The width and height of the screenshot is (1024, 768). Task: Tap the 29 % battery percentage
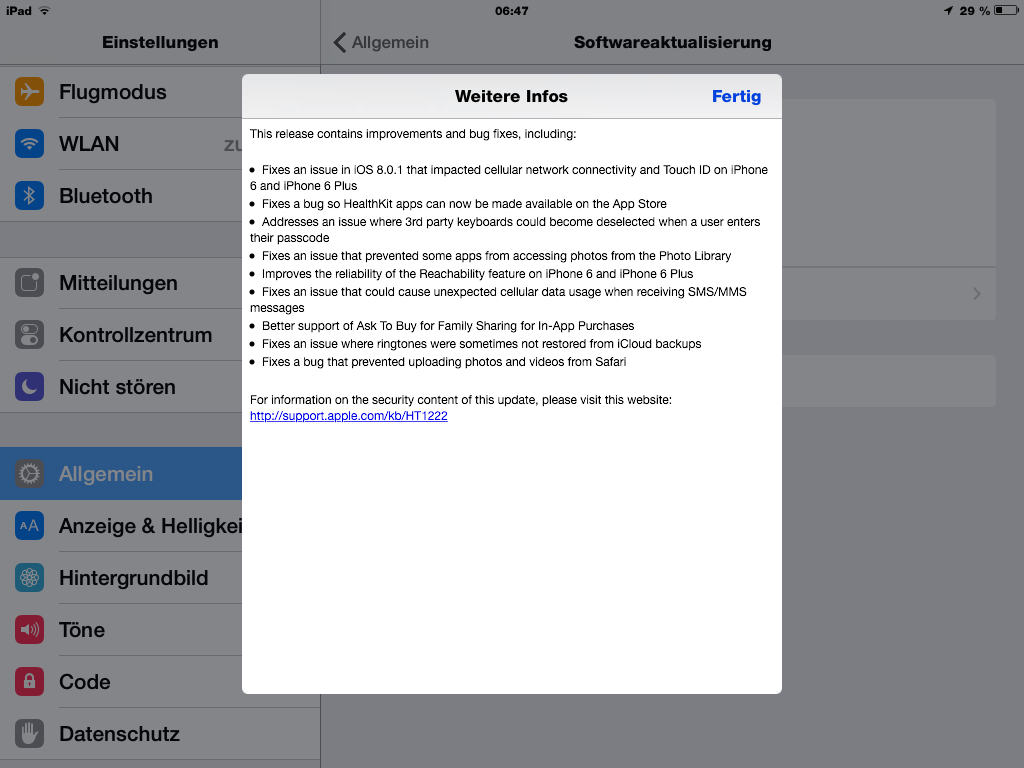[974, 10]
